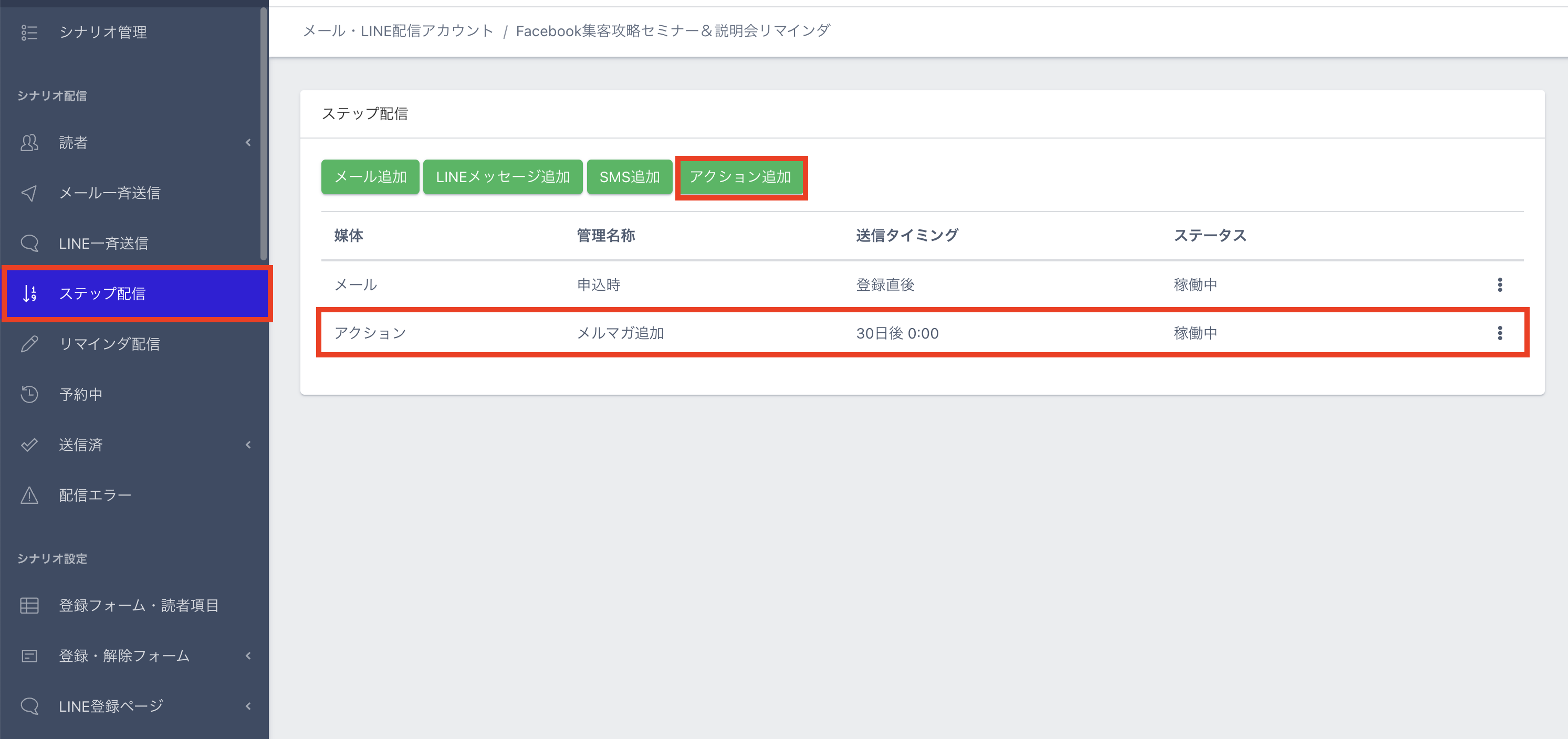Screen dimensions: 1568x739
Task: Click the paper plane icon for メール一斉送信
Action: 29,194
